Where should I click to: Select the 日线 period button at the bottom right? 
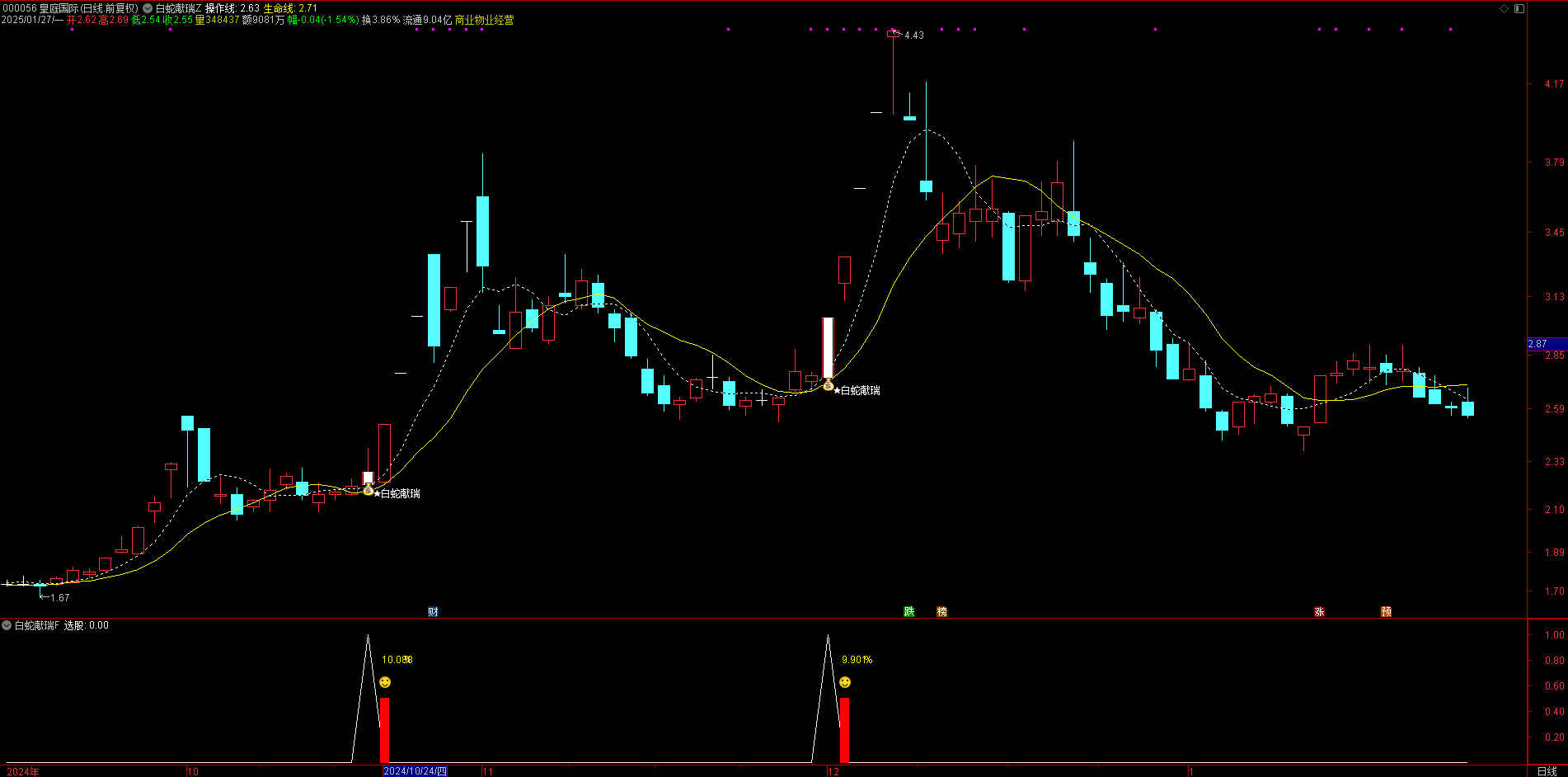[x=1547, y=771]
